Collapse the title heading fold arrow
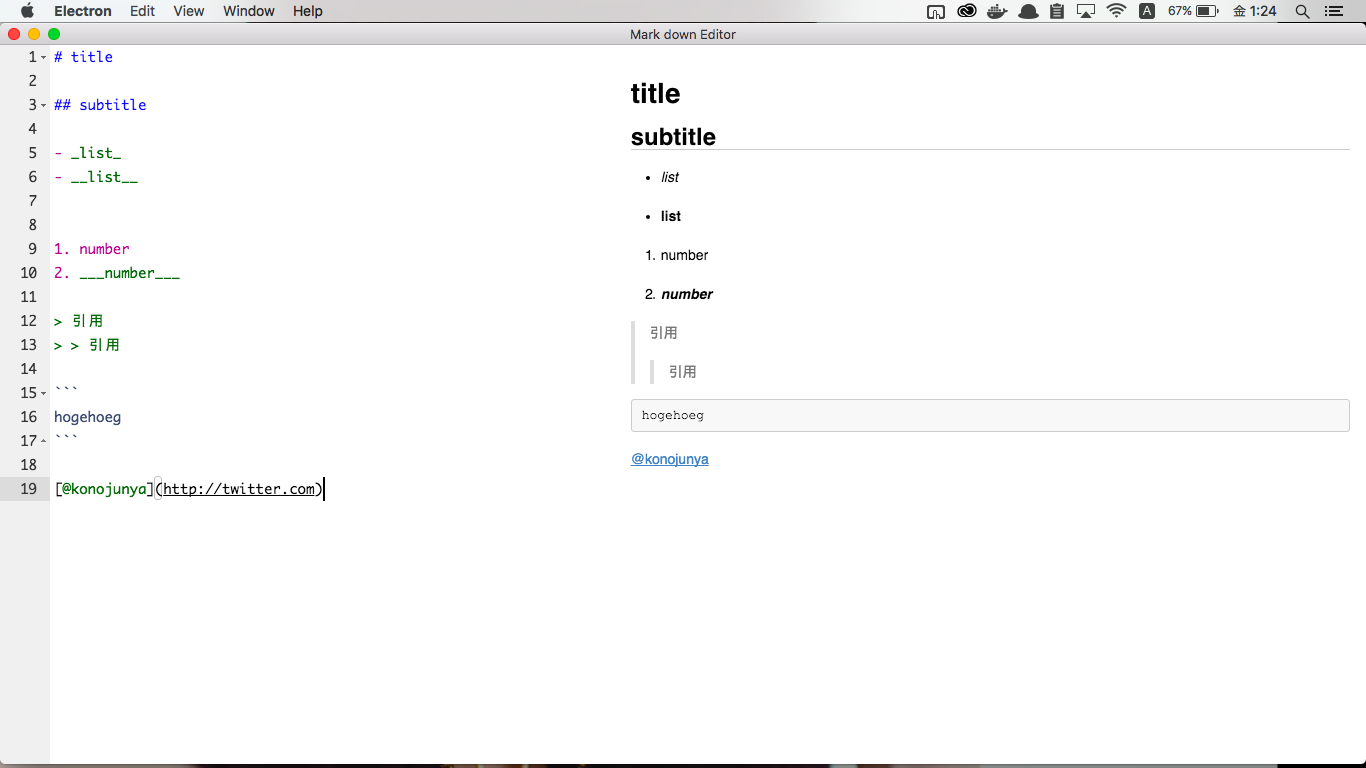 43,57
